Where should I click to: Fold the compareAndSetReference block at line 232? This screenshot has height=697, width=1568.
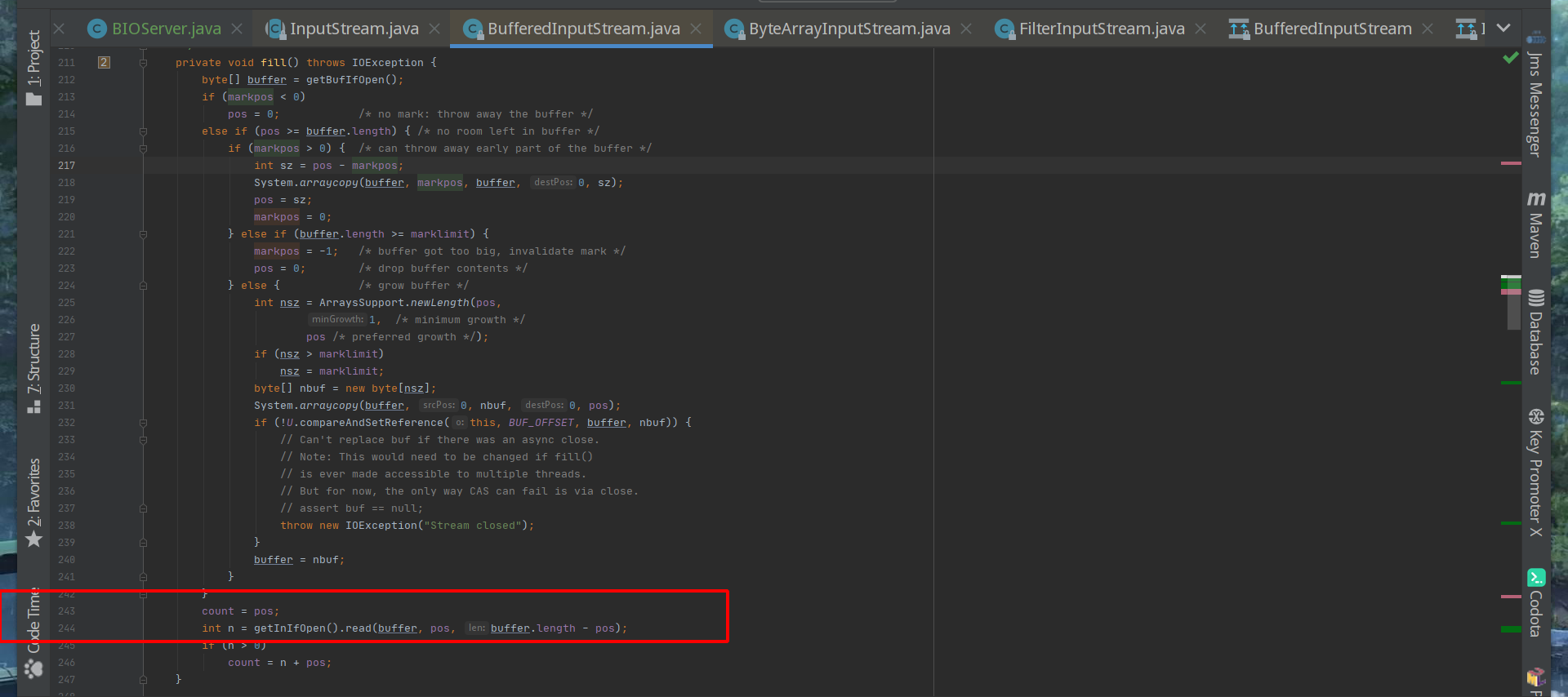coord(143,423)
